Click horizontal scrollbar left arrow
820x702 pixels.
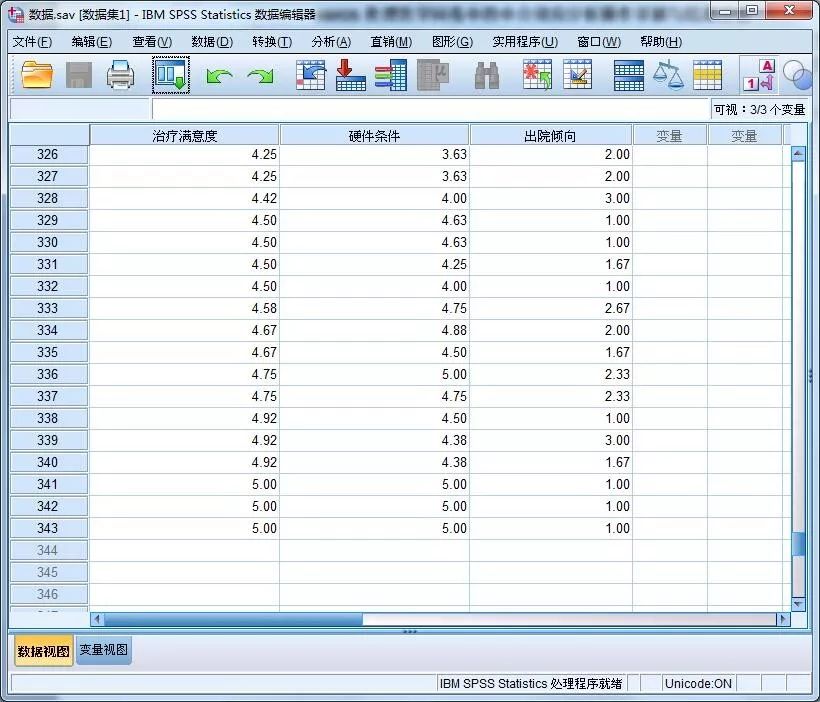coord(97,619)
